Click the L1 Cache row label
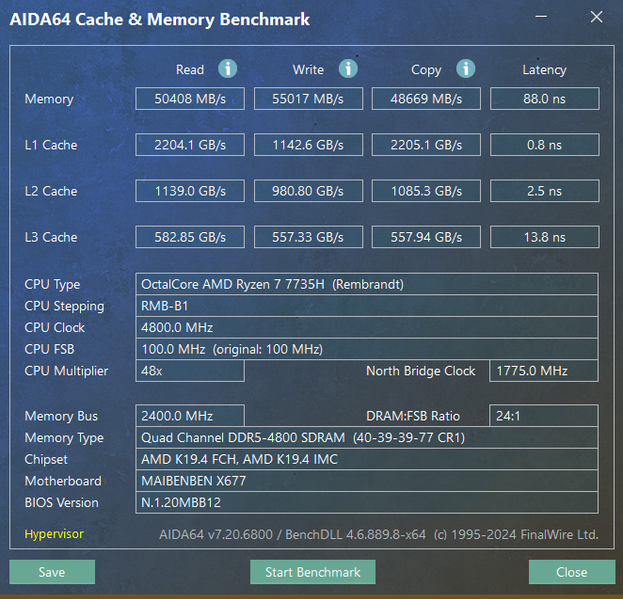Screen dimensions: 623x599 click(51, 145)
